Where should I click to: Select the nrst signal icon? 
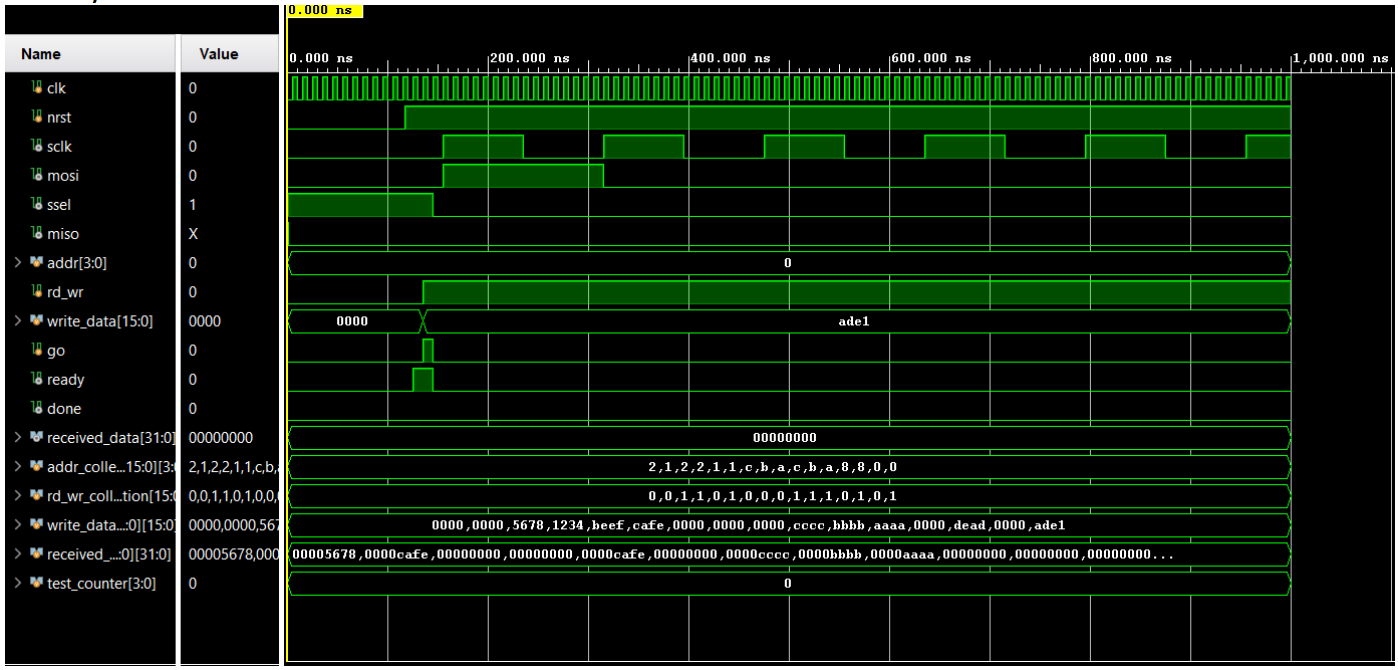(38, 117)
